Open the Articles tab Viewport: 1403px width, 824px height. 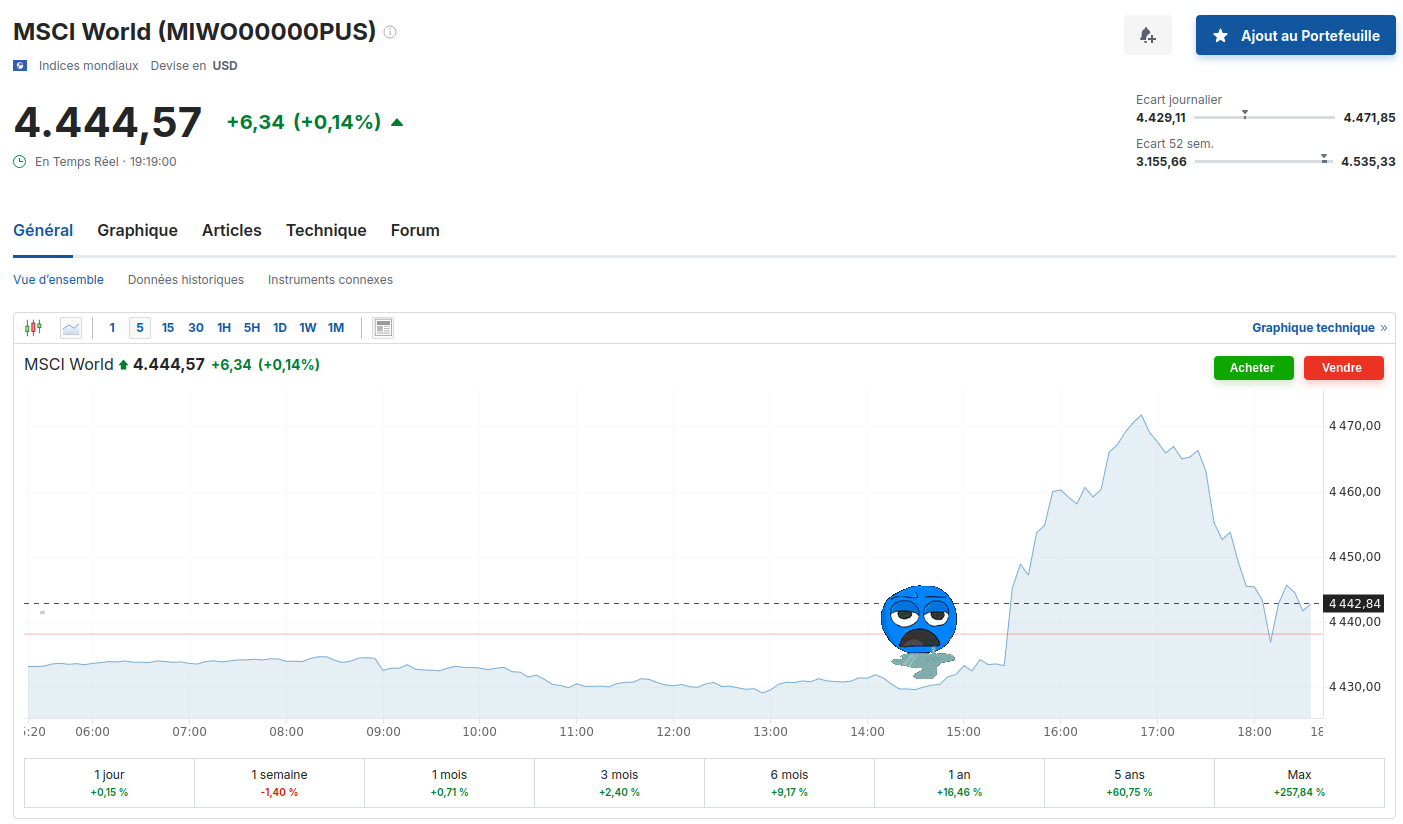point(232,231)
